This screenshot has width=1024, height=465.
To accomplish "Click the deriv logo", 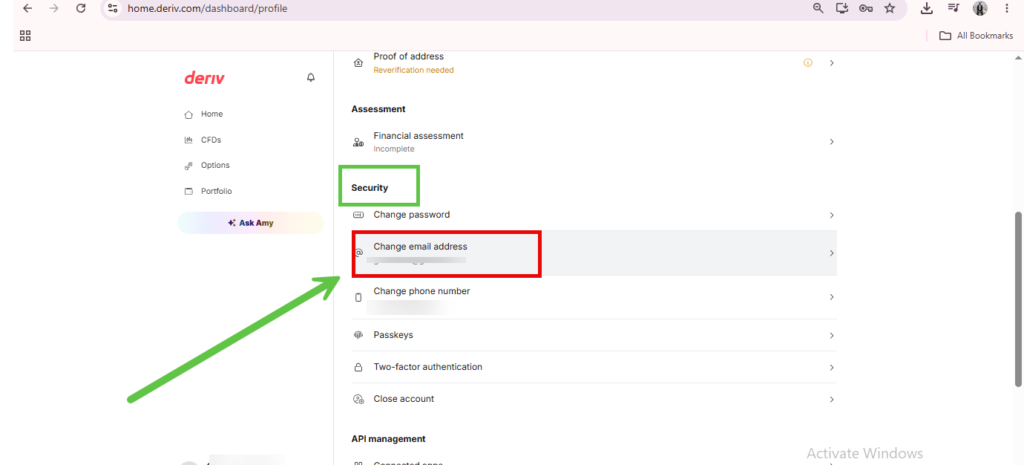I will [204, 78].
